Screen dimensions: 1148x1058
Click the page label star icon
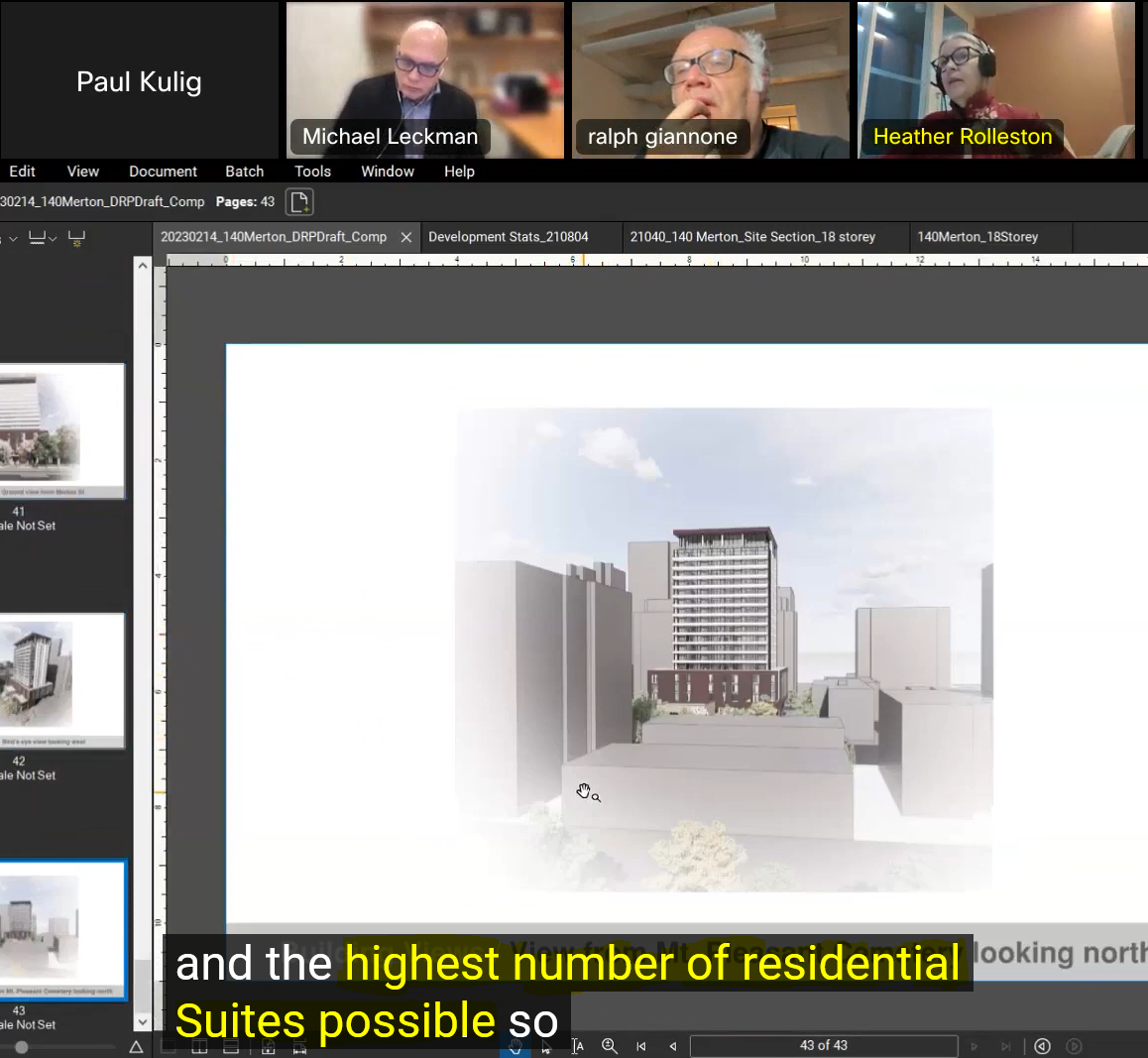[76, 238]
